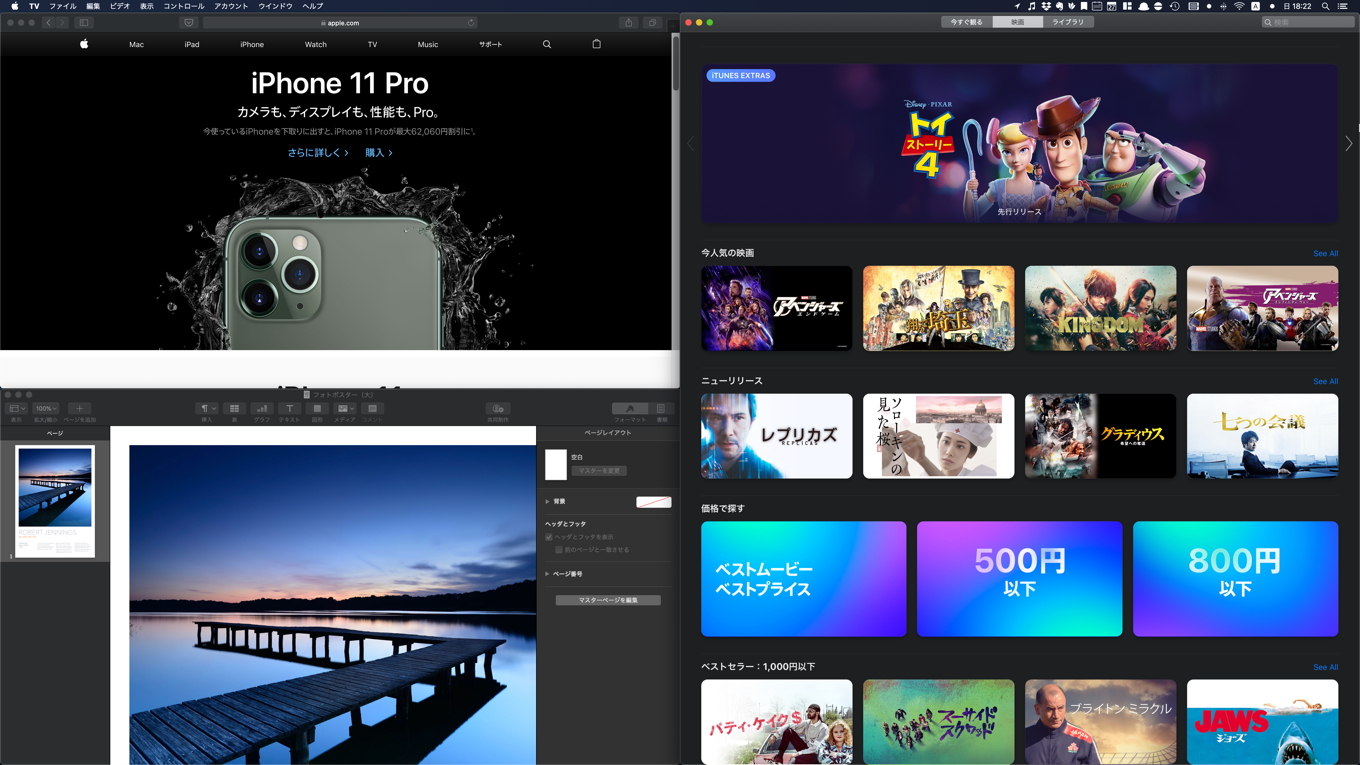Open the Document (書類) inspector in Pages
Image resolution: width=1360 pixels, height=765 pixels.
[x=661, y=408]
